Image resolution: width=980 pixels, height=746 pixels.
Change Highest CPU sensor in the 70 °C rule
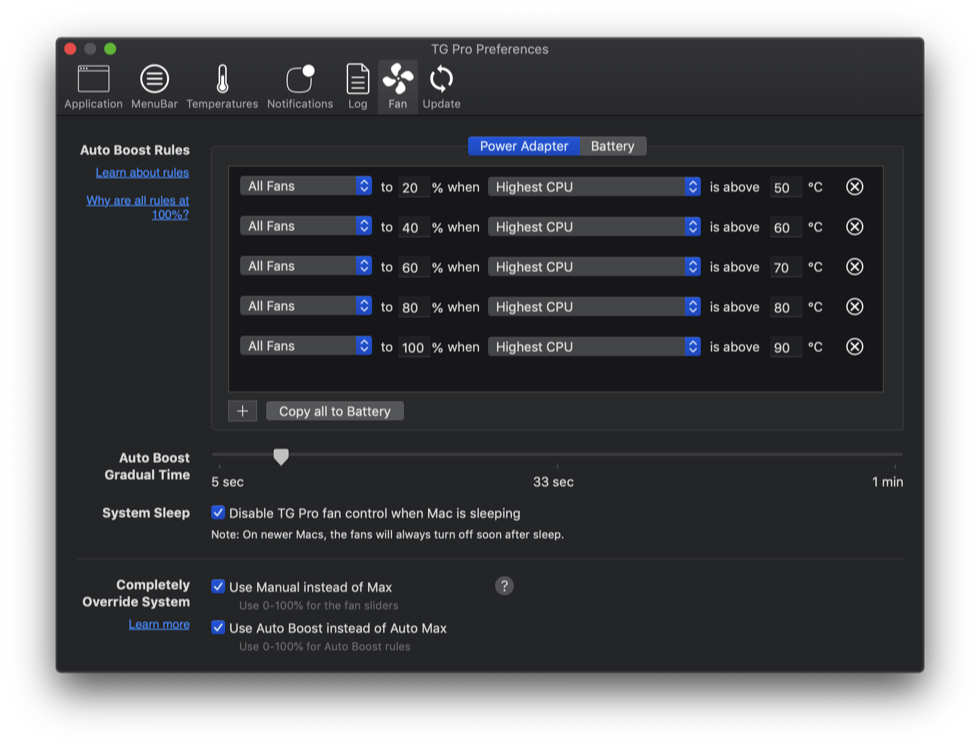coord(594,267)
